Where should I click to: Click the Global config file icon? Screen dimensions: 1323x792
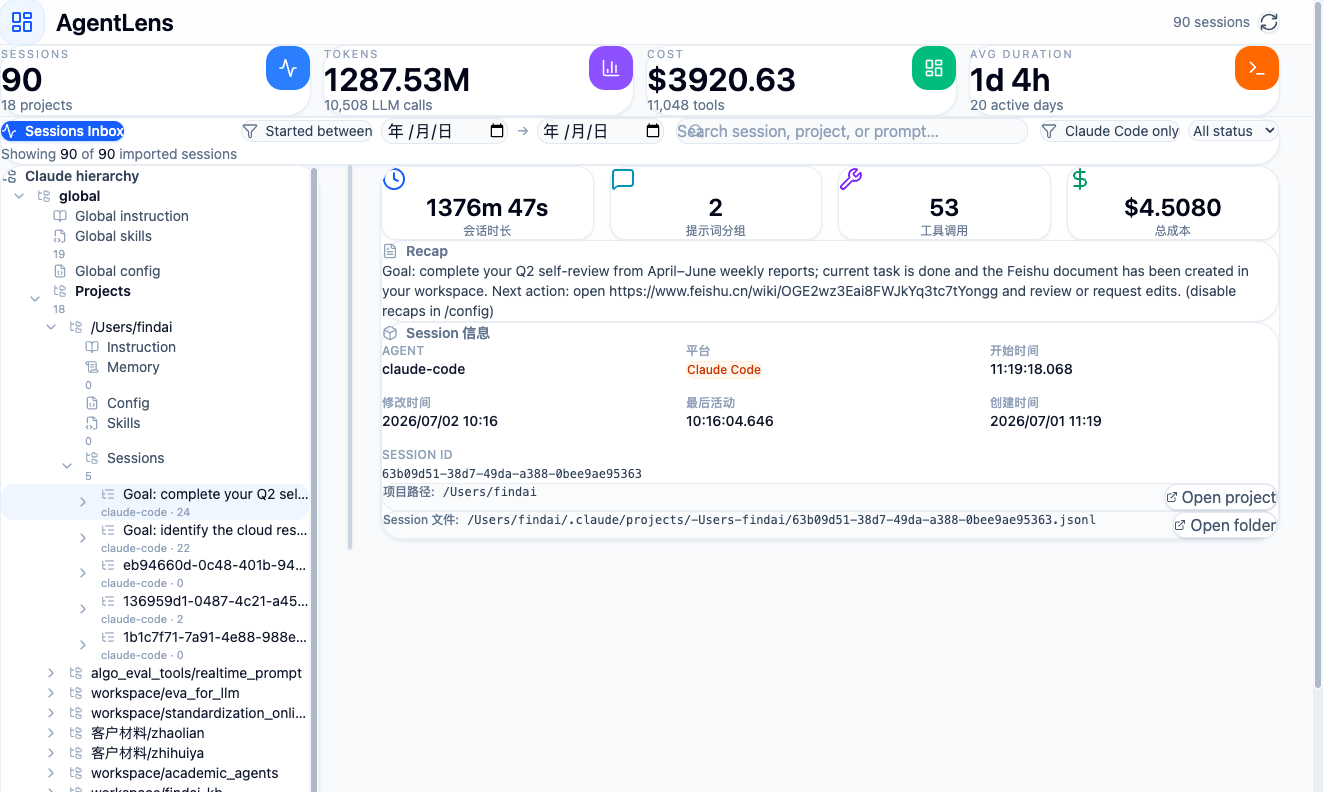[x=60, y=271]
